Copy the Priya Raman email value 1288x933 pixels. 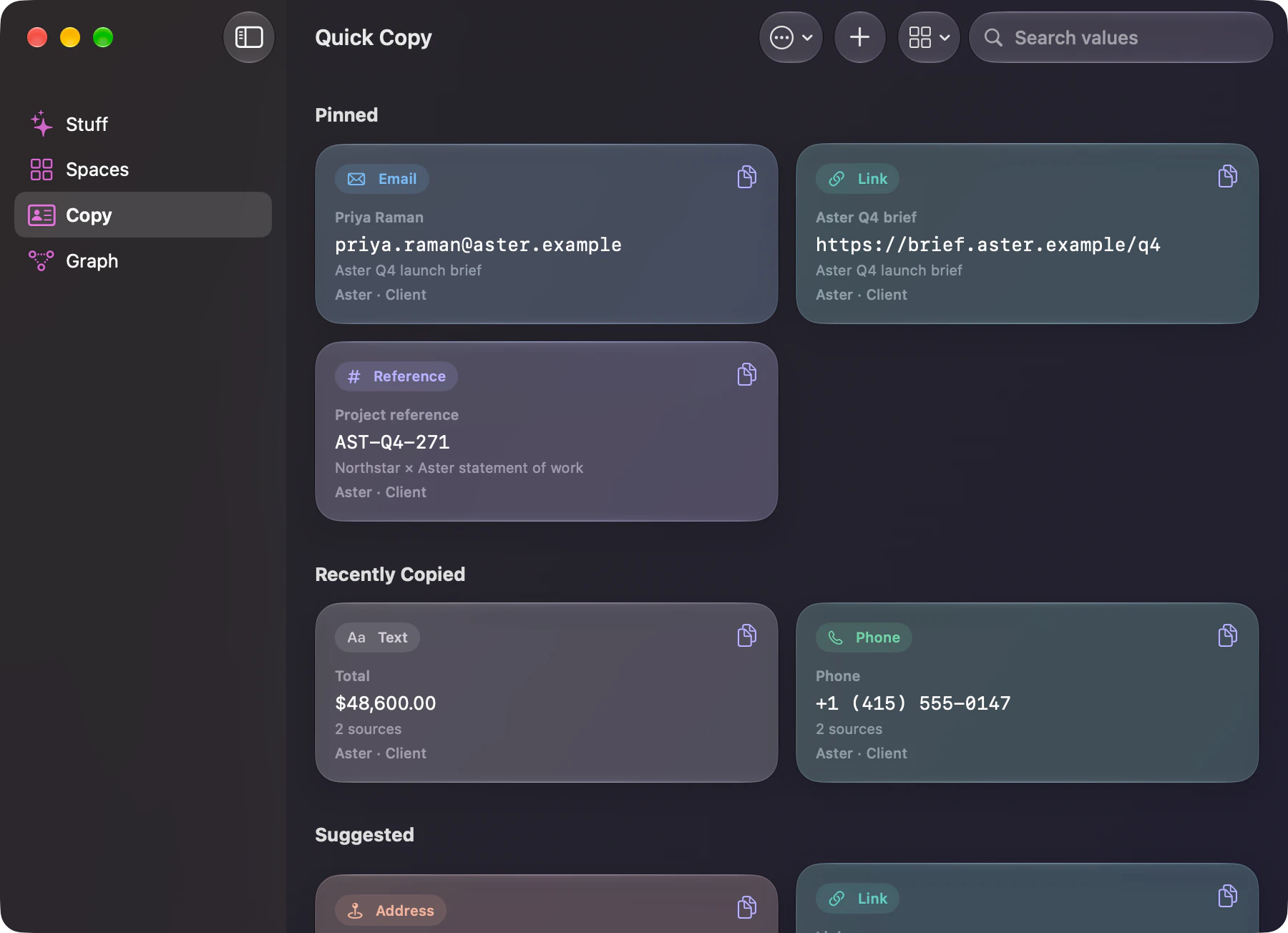[746, 177]
